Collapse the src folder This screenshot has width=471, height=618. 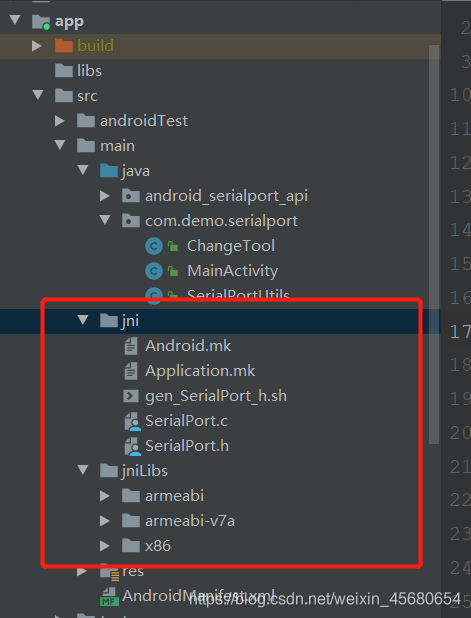click(x=38, y=95)
